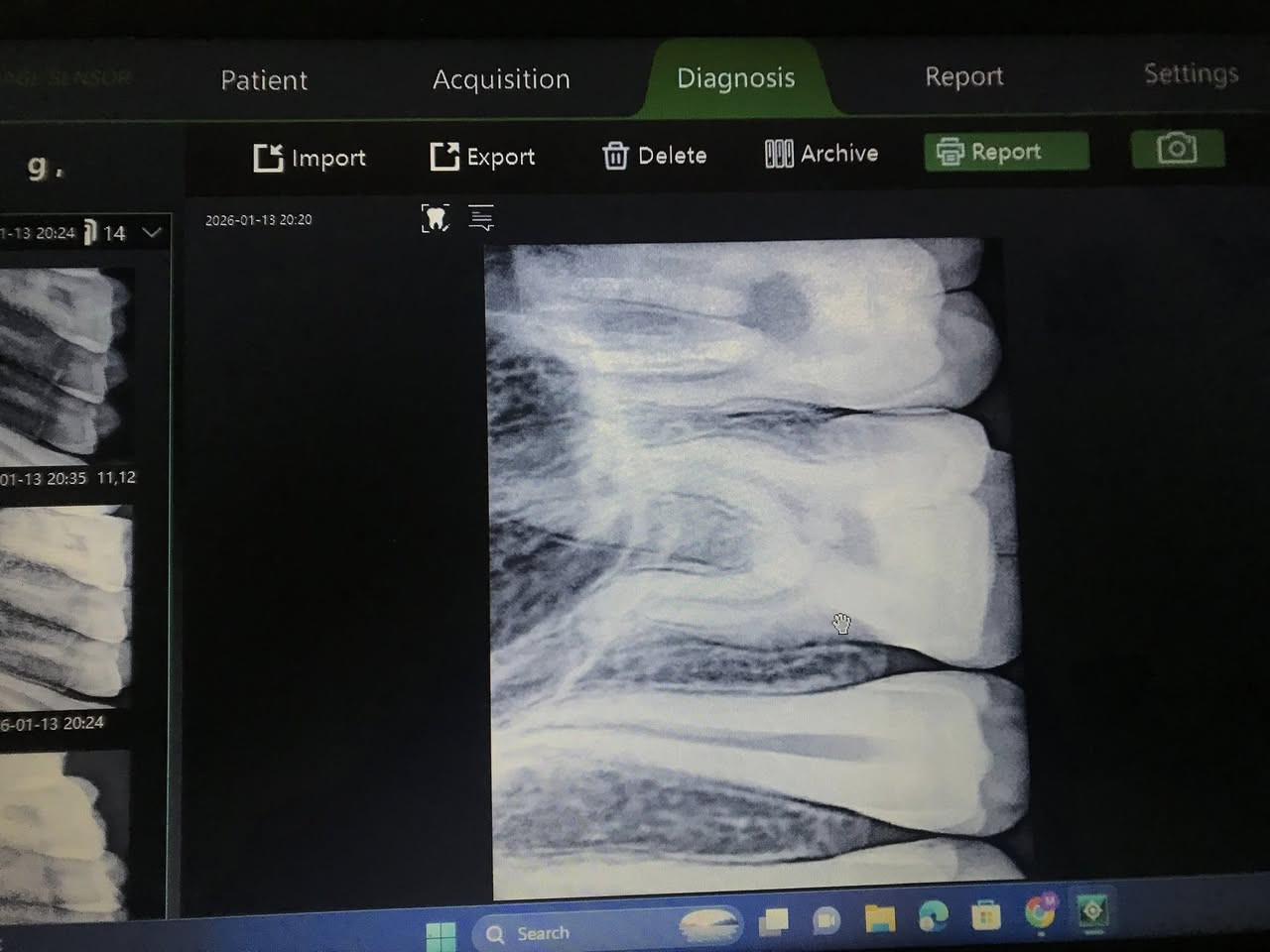
Task: Switch to the Patient tab
Action: pyautogui.click(x=264, y=80)
